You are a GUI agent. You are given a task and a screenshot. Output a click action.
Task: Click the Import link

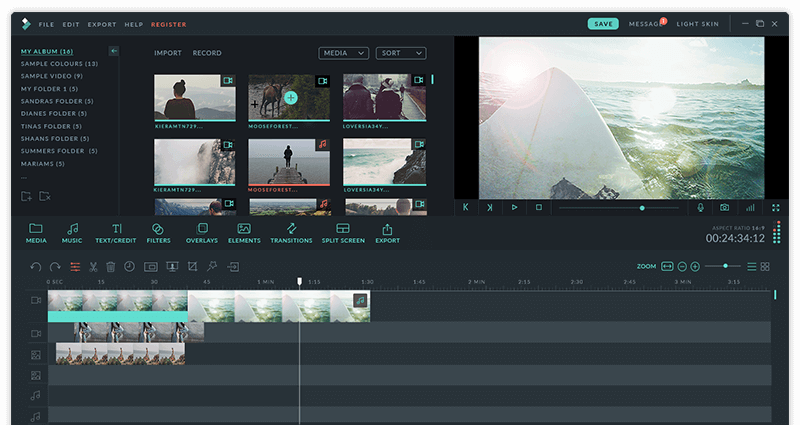168,53
